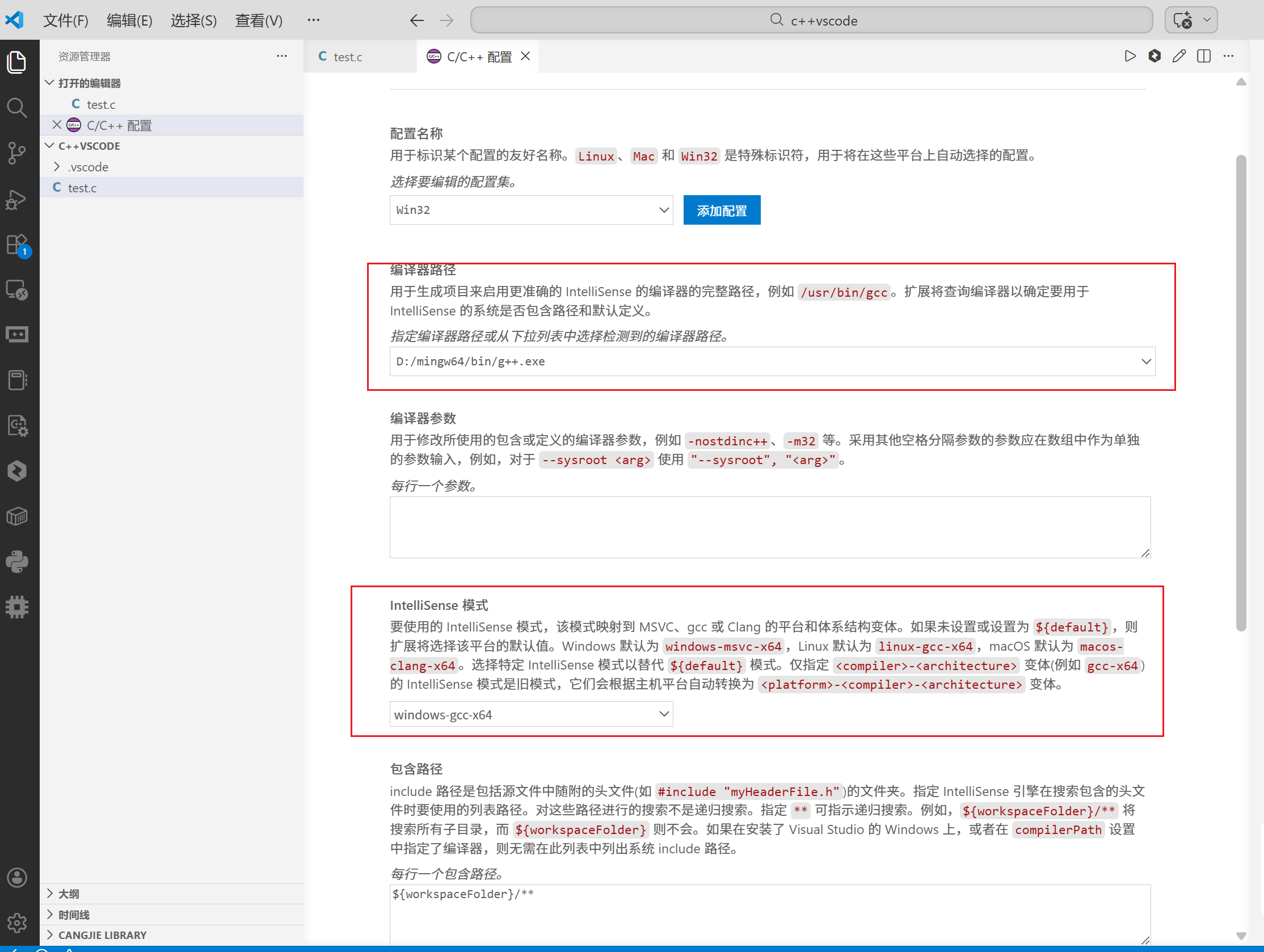The height and width of the screenshot is (952, 1264).
Task: Open the configuration name dropdown showing Win32
Action: point(532,210)
